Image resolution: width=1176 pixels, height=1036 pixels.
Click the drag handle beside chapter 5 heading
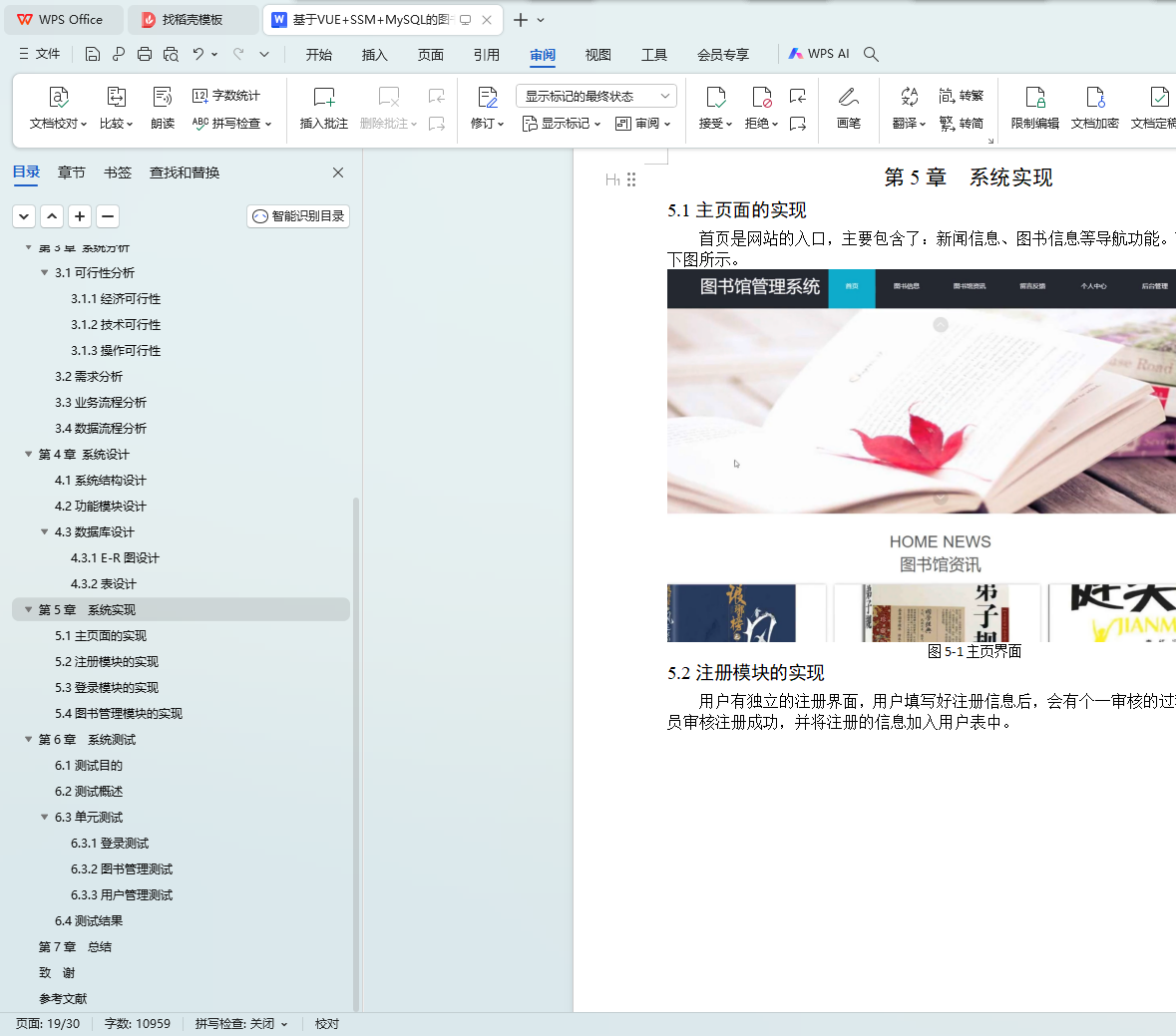631,179
